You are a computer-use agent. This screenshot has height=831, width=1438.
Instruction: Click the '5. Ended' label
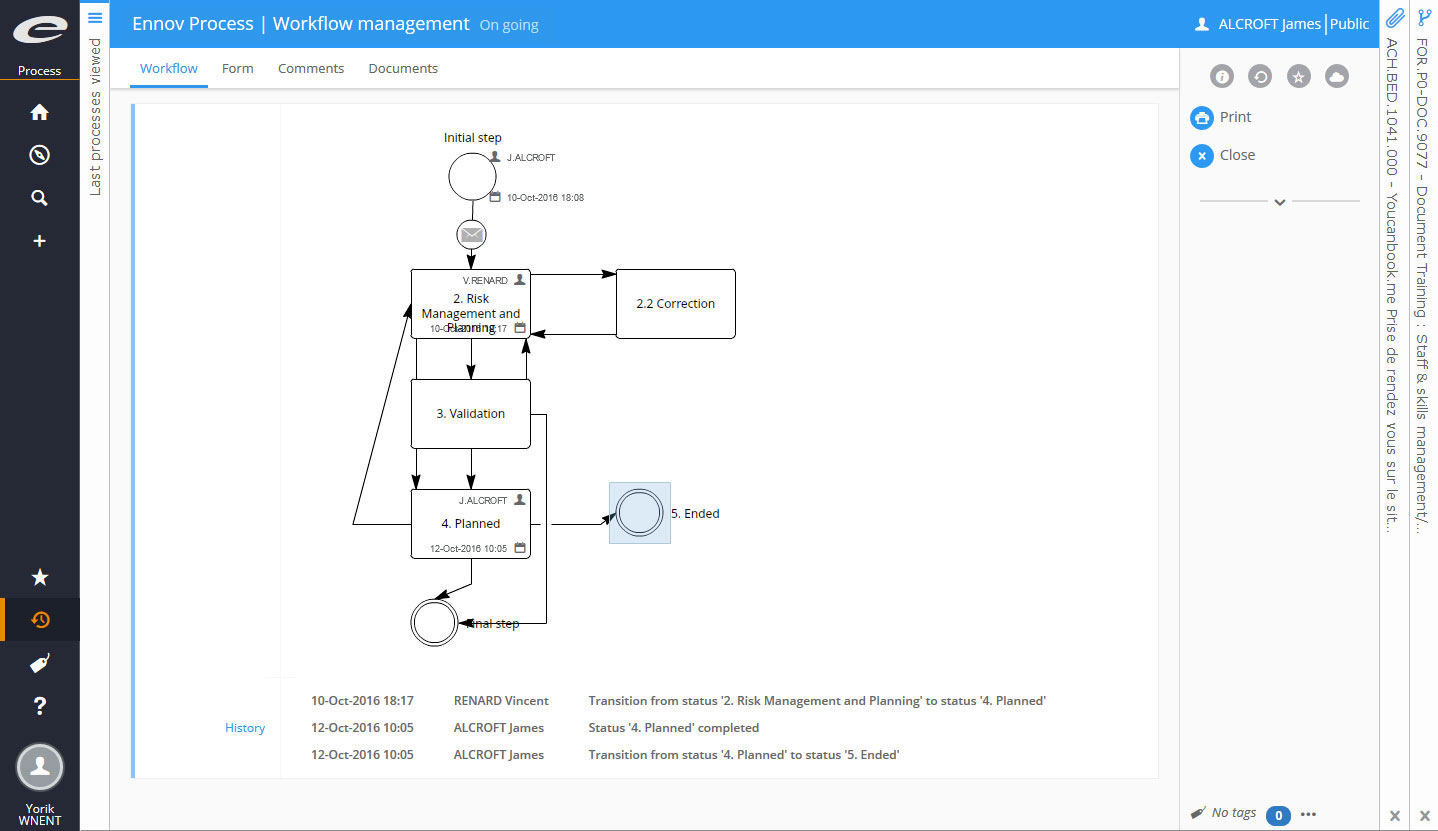coord(695,514)
